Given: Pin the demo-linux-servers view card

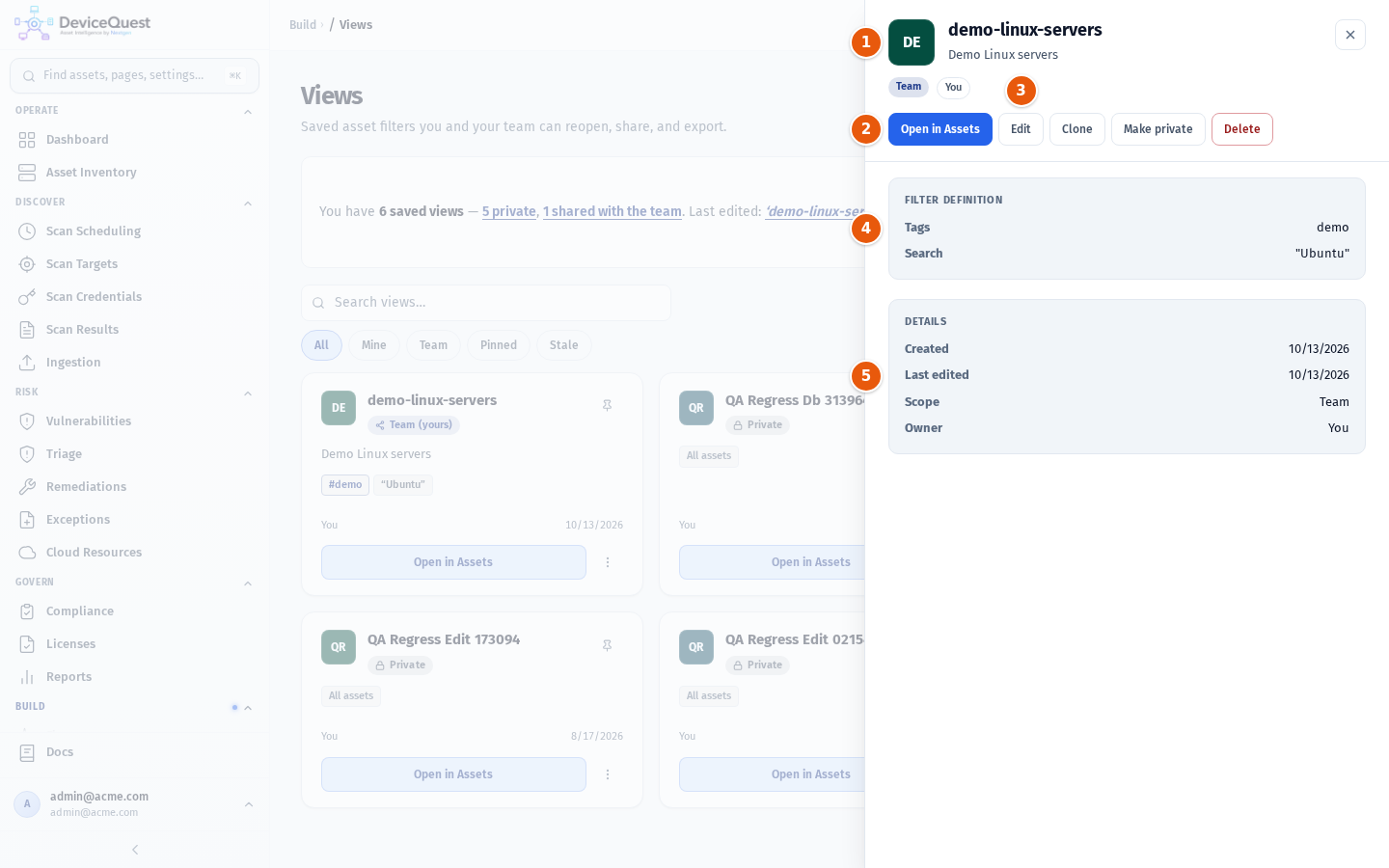Looking at the screenshot, I should point(608,406).
